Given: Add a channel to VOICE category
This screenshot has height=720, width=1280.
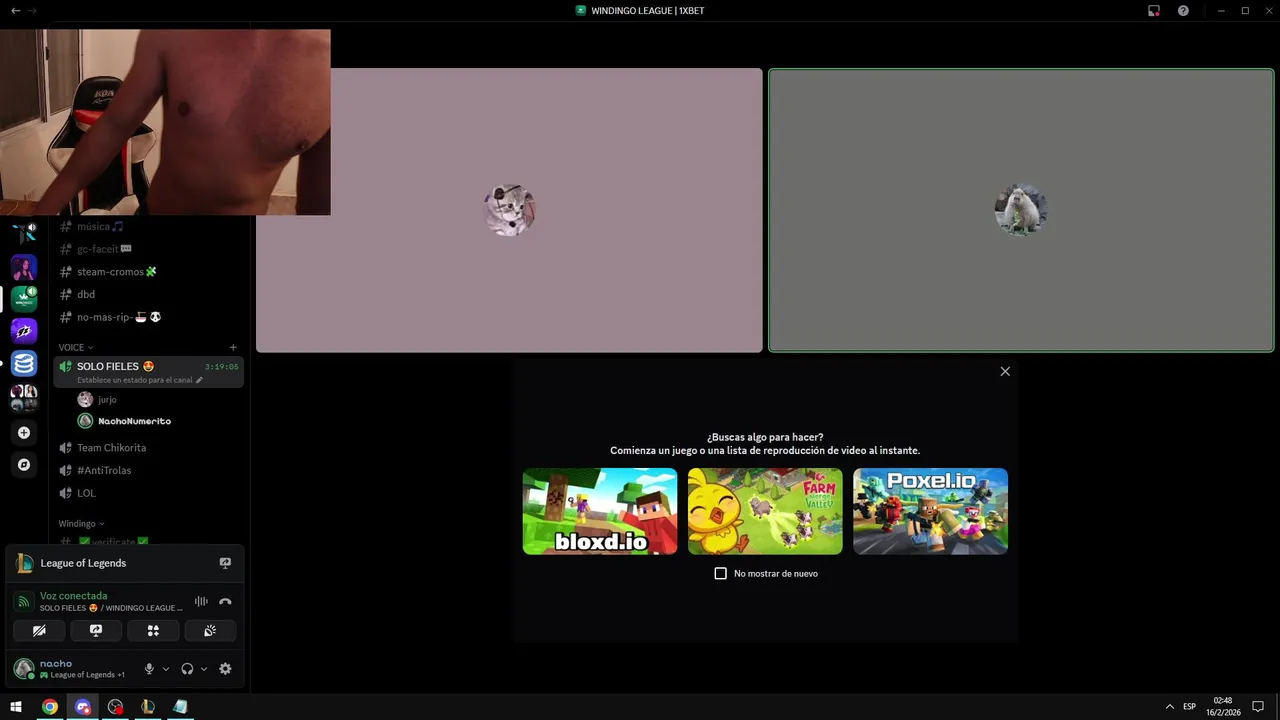Looking at the screenshot, I should click(233, 348).
